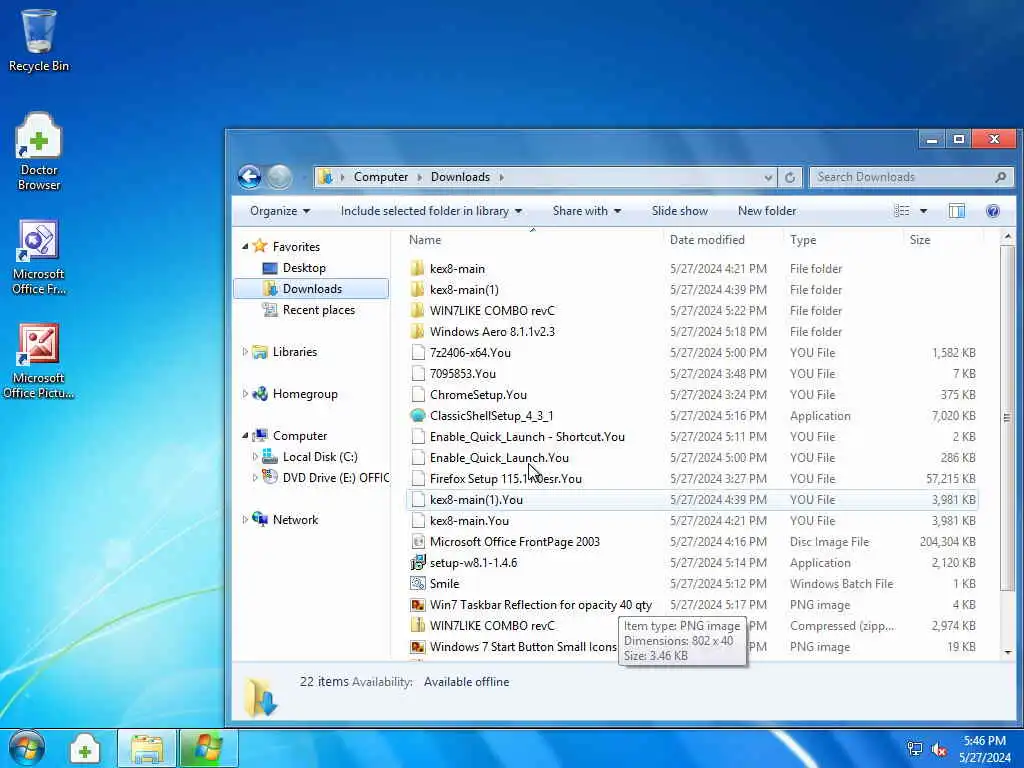Screen dimensions: 1024x768
Task: Click Downloads in the address breadcrumb
Action: click(x=460, y=177)
